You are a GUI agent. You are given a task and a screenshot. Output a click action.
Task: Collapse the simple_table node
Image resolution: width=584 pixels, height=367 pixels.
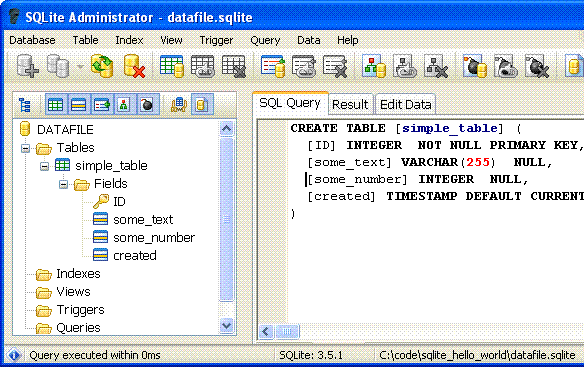[x=44, y=166]
